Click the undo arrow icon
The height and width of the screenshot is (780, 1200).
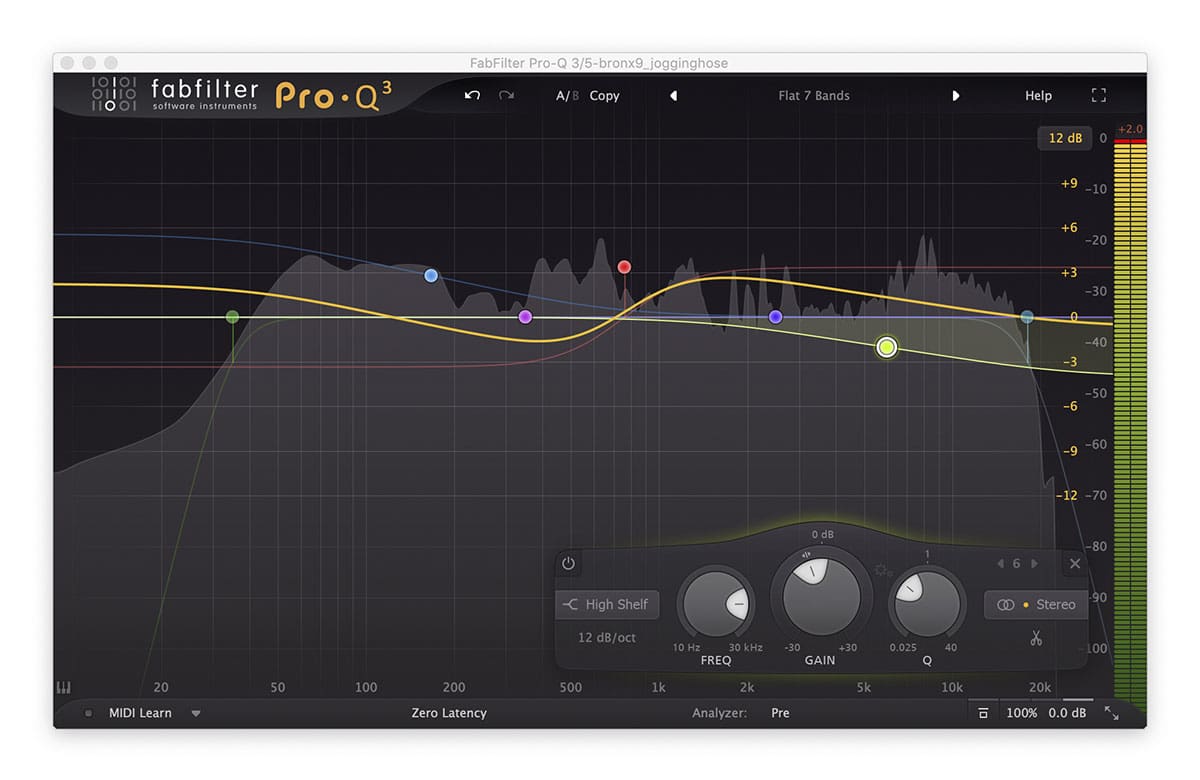pos(473,95)
